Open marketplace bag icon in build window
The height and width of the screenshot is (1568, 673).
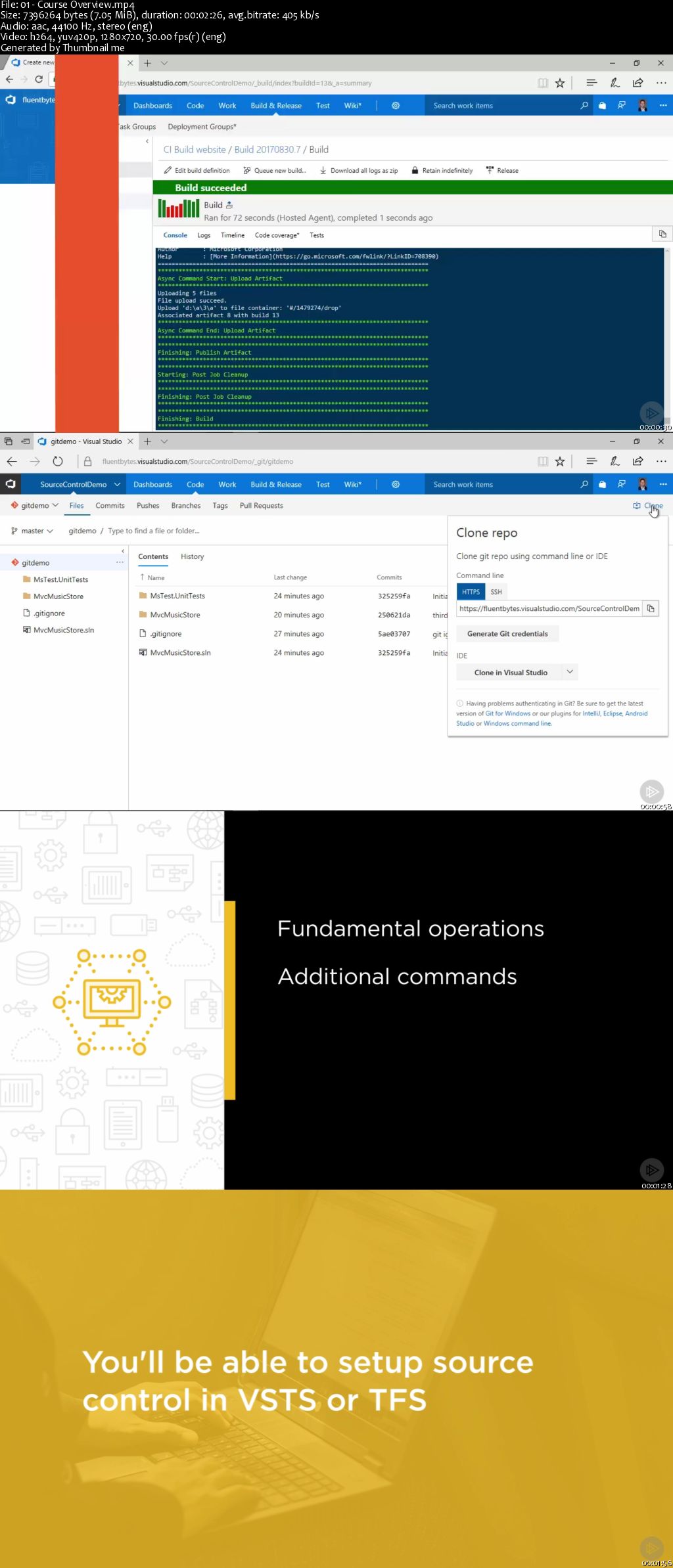click(x=602, y=105)
